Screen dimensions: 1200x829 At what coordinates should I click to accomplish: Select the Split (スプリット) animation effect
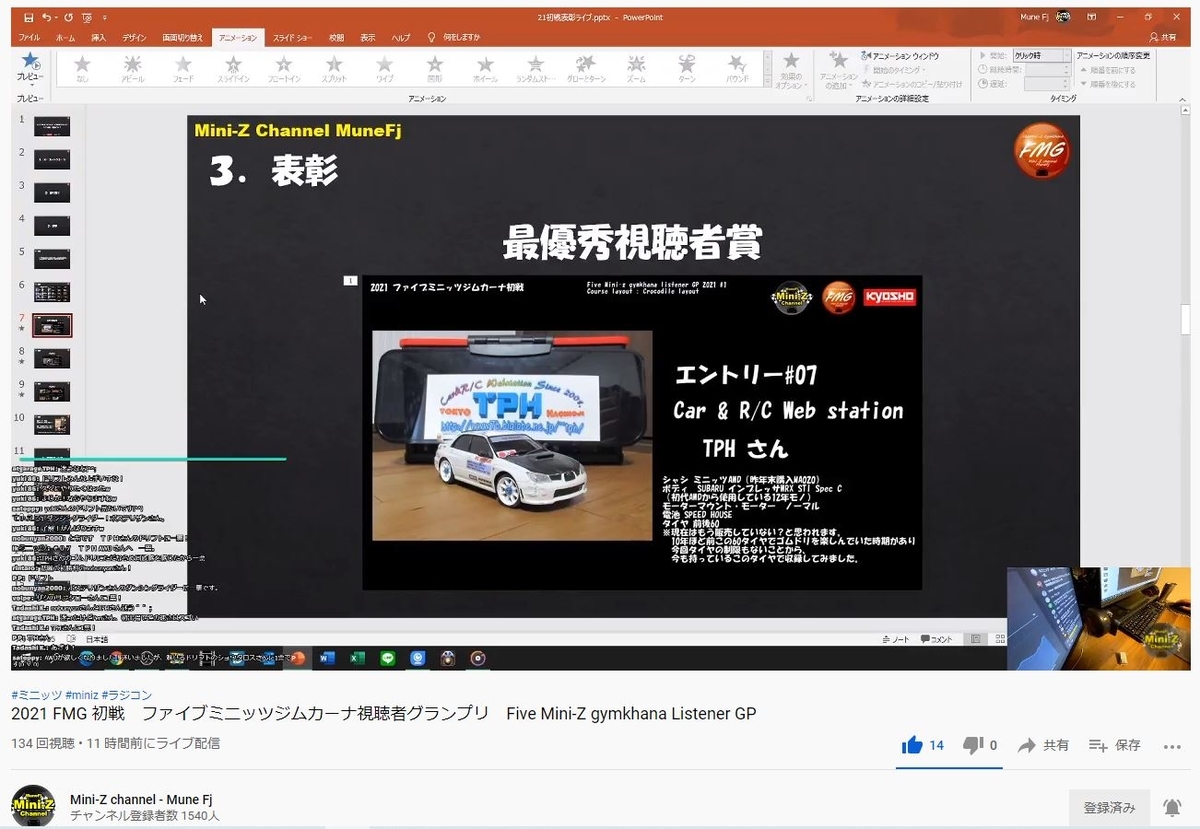[x=334, y=69]
